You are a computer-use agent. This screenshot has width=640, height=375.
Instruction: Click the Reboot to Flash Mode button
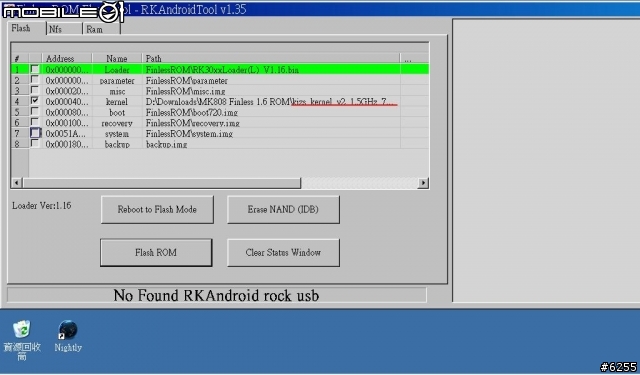(157, 209)
